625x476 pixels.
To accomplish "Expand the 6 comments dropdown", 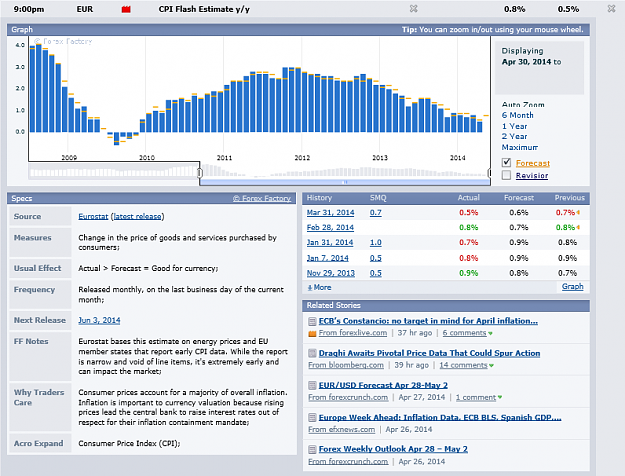I will tap(467, 333).
